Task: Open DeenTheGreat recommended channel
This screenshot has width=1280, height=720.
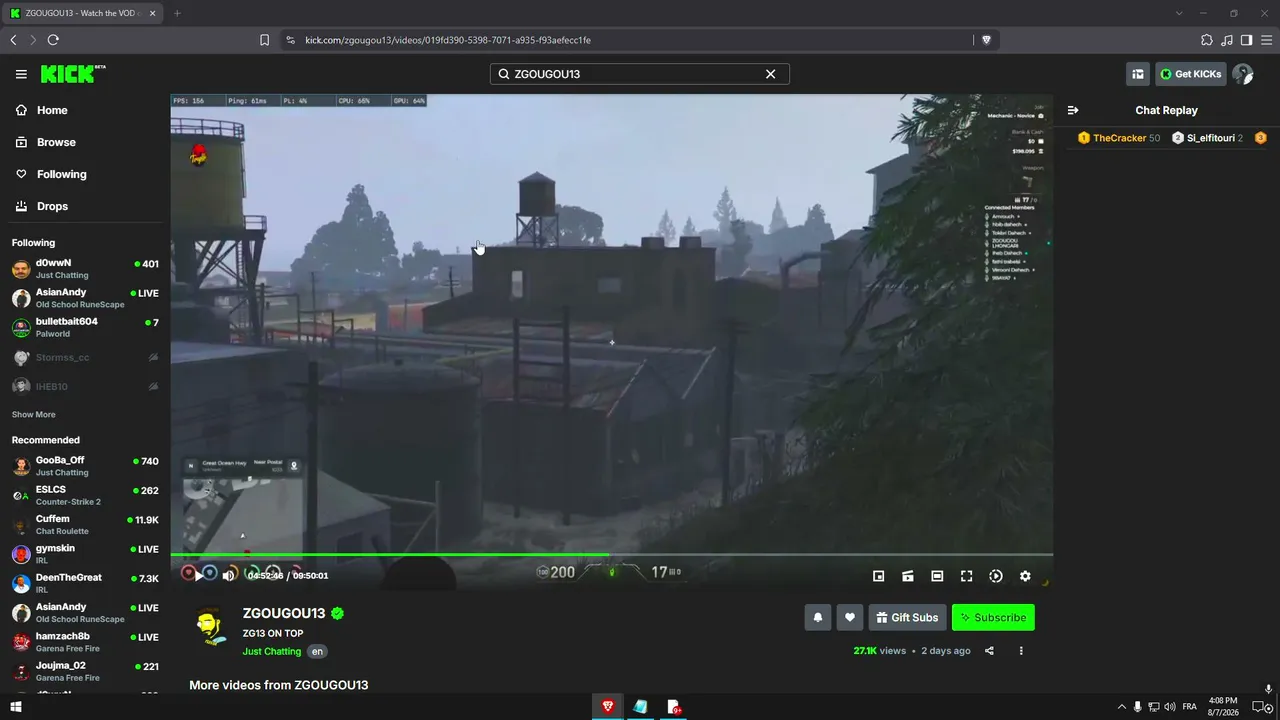Action: tap(85, 583)
